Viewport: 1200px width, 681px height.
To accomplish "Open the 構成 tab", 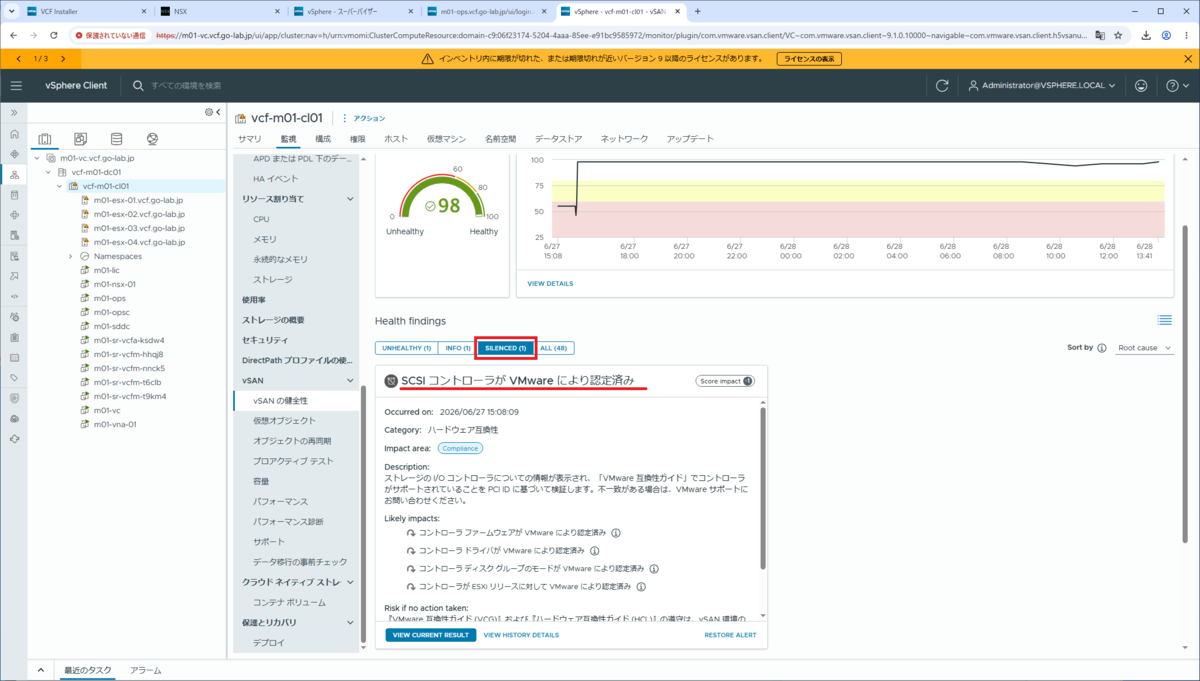I will pyautogui.click(x=323, y=139).
